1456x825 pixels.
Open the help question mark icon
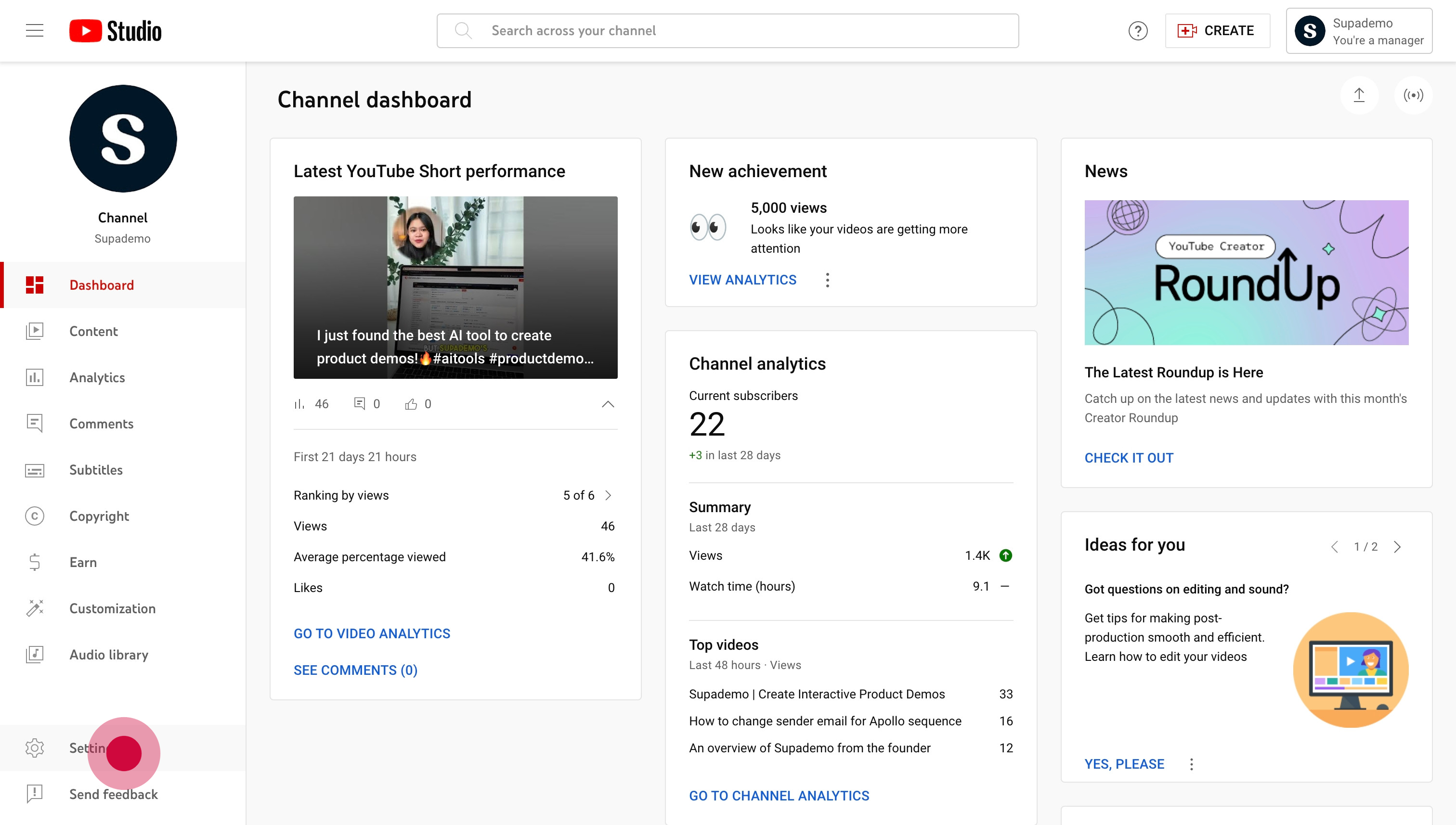click(x=1137, y=31)
